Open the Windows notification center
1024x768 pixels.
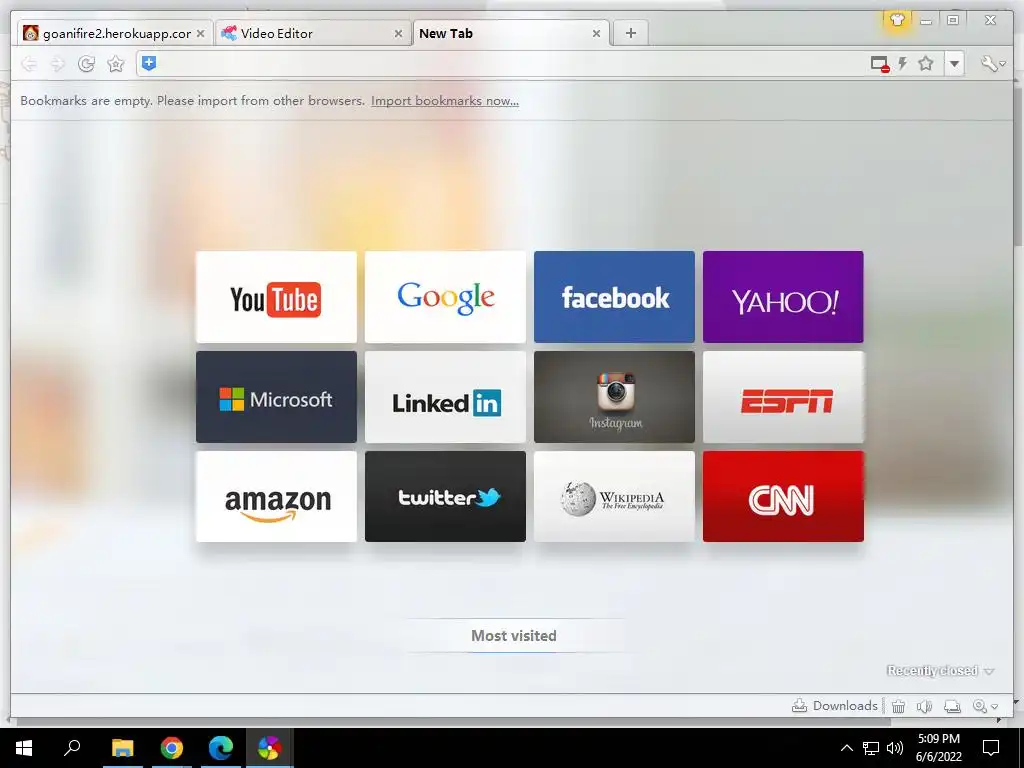tap(991, 748)
